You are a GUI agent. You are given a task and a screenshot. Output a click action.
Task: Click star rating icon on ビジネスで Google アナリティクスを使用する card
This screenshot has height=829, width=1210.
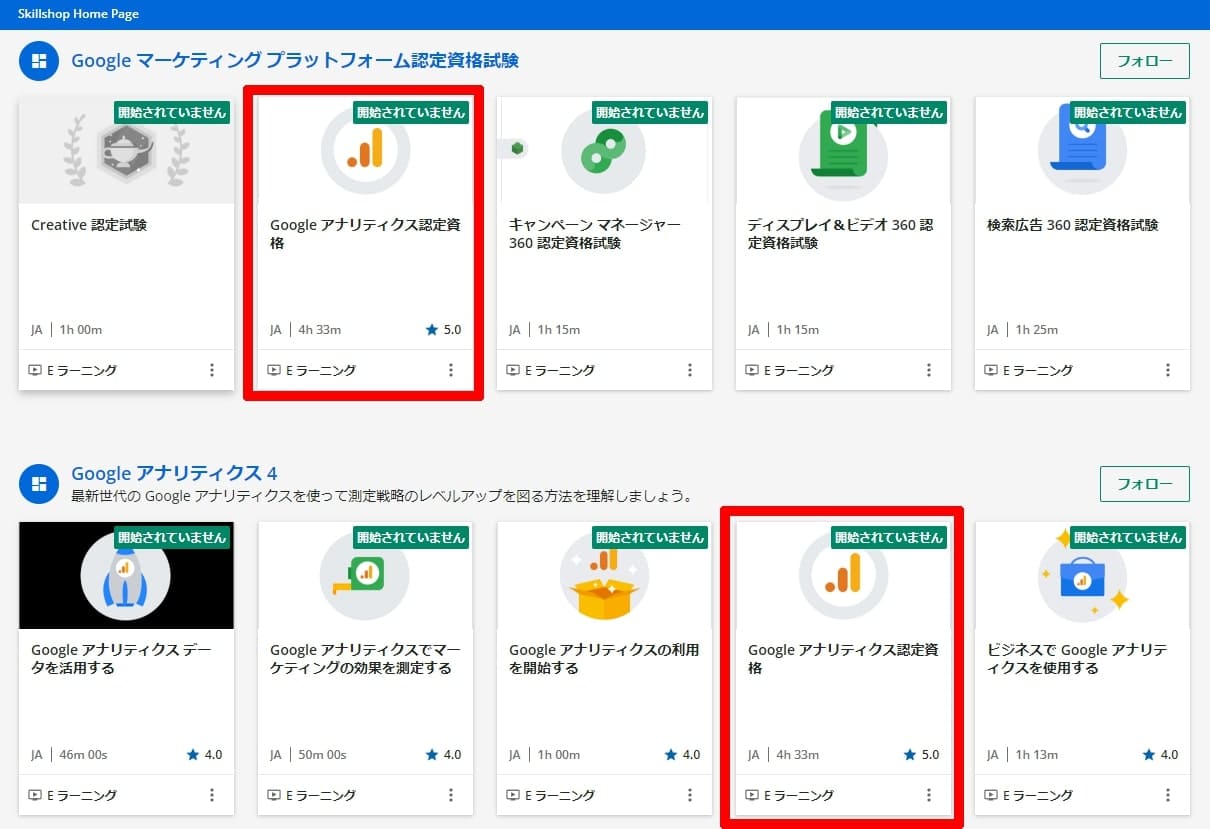coord(1149,755)
